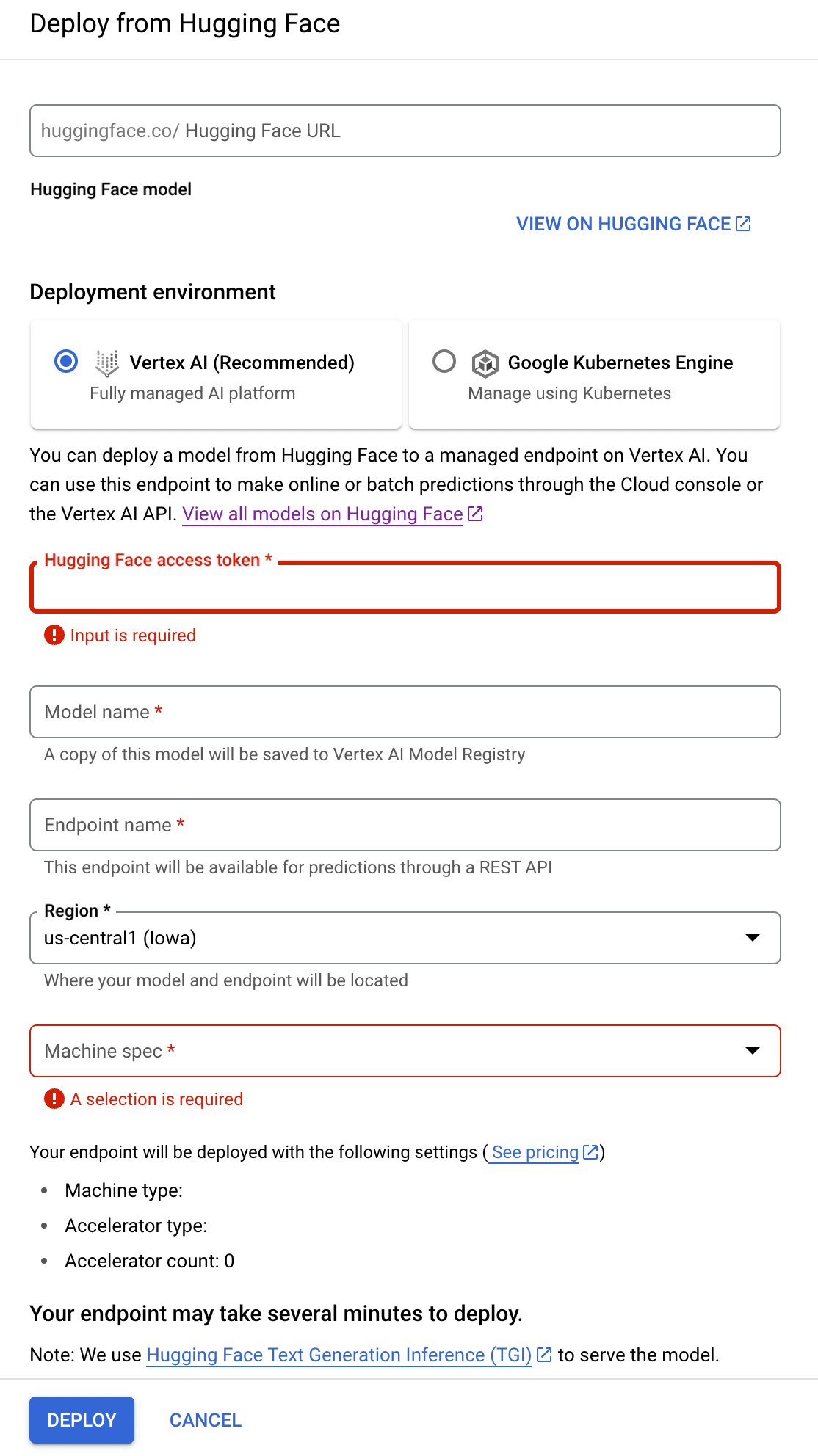This screenshot has width=818, height=1456.
Task: Open Hugging Face Text Generation Inference link
Action: pos(339,1355)
